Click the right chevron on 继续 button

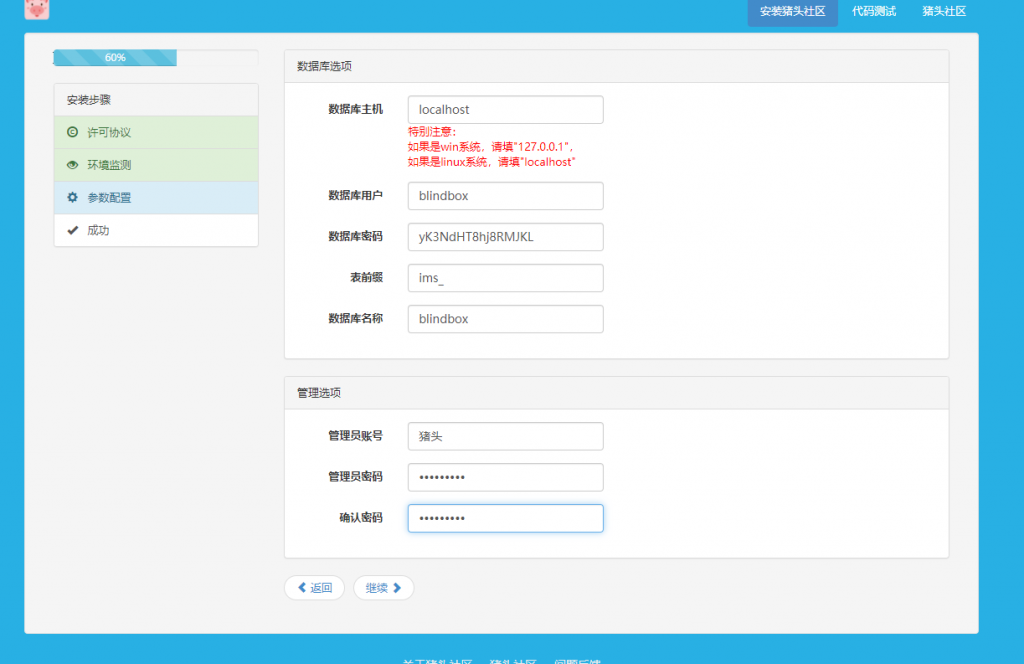(x=397, y=588)
